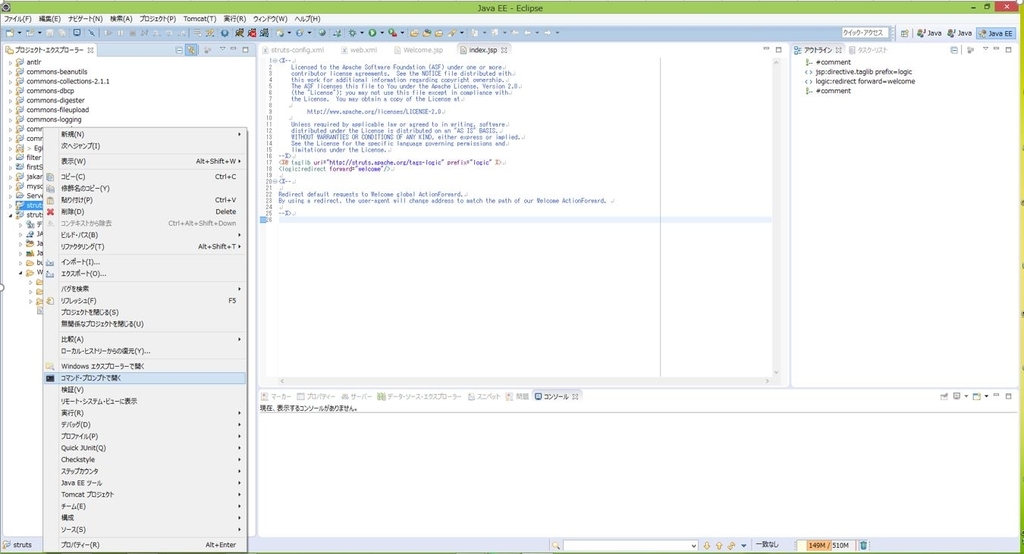The image size is (1024, 554).
Task: Click Collapse All icon in Project Explorer
Action: [179, 50]
